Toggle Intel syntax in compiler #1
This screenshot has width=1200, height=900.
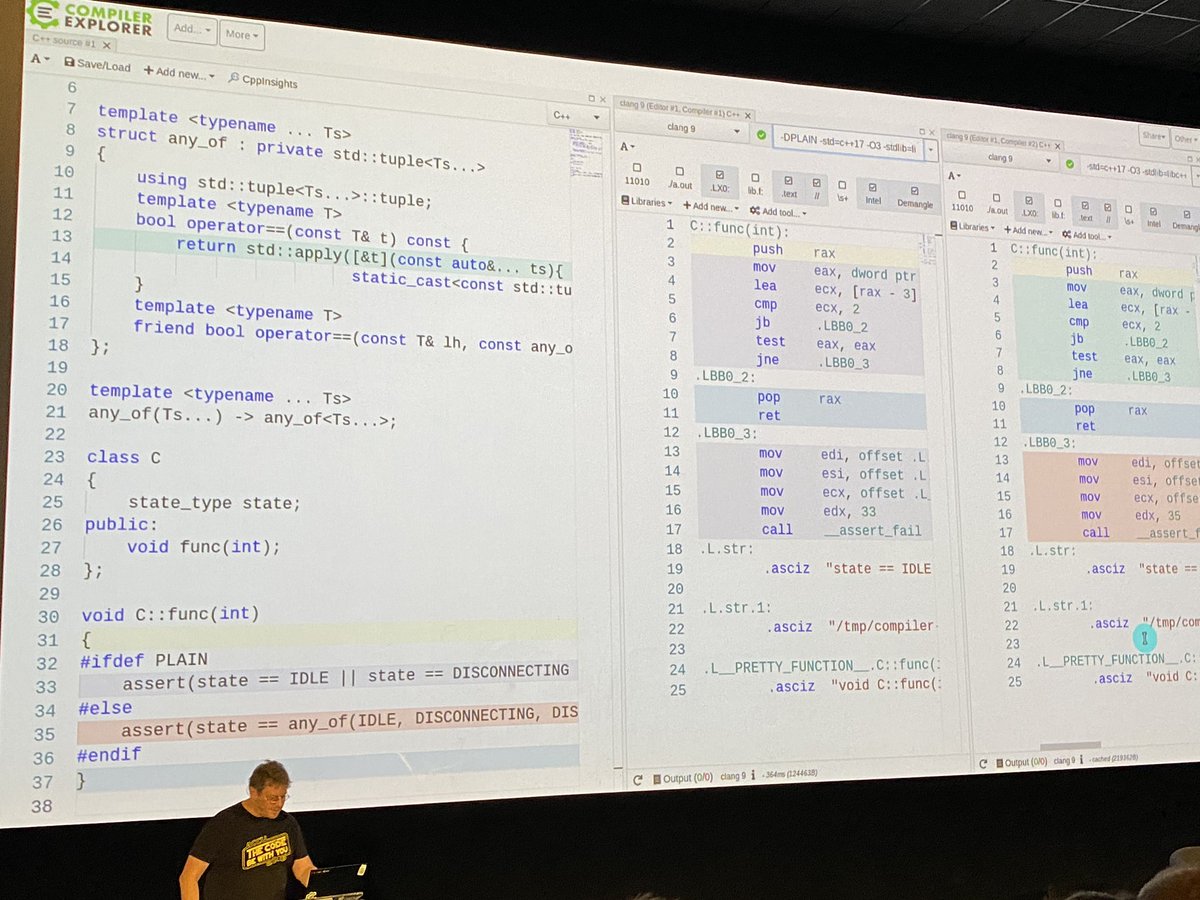tap(872, 193)
